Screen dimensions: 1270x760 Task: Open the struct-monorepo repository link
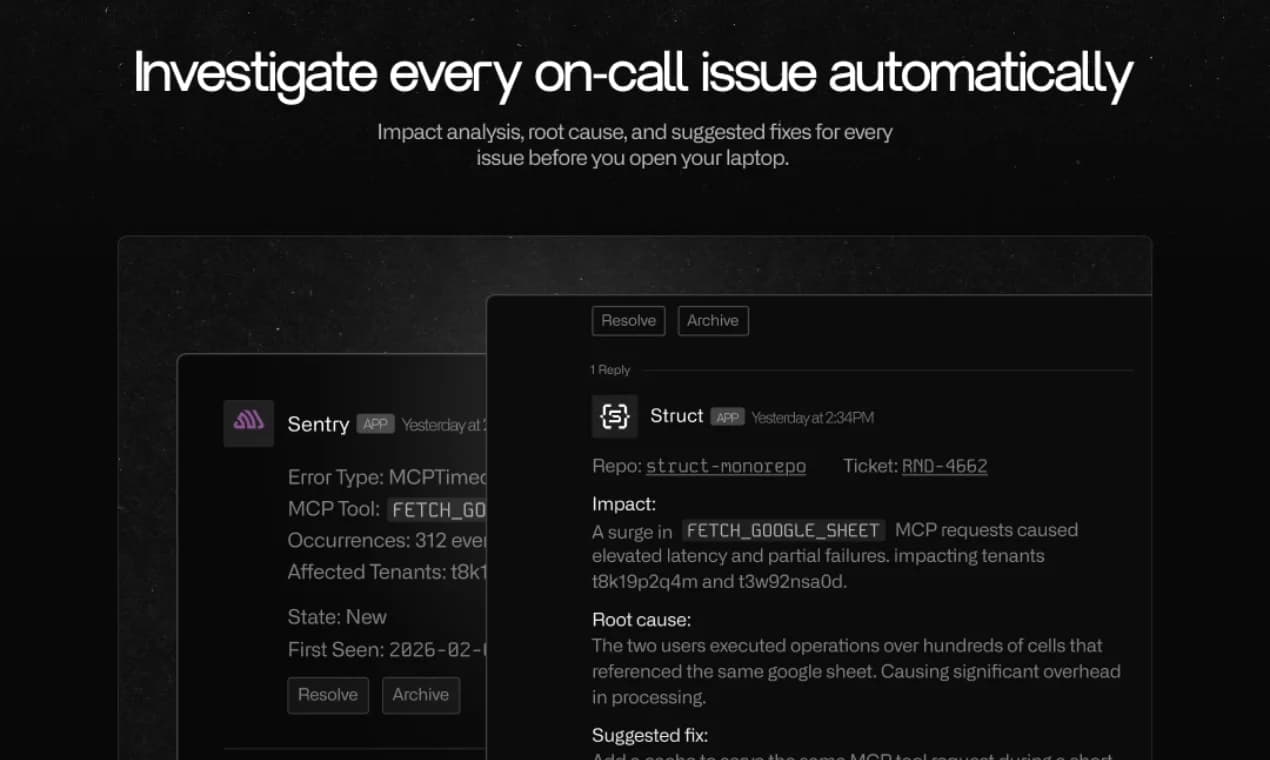pos(725,466)
